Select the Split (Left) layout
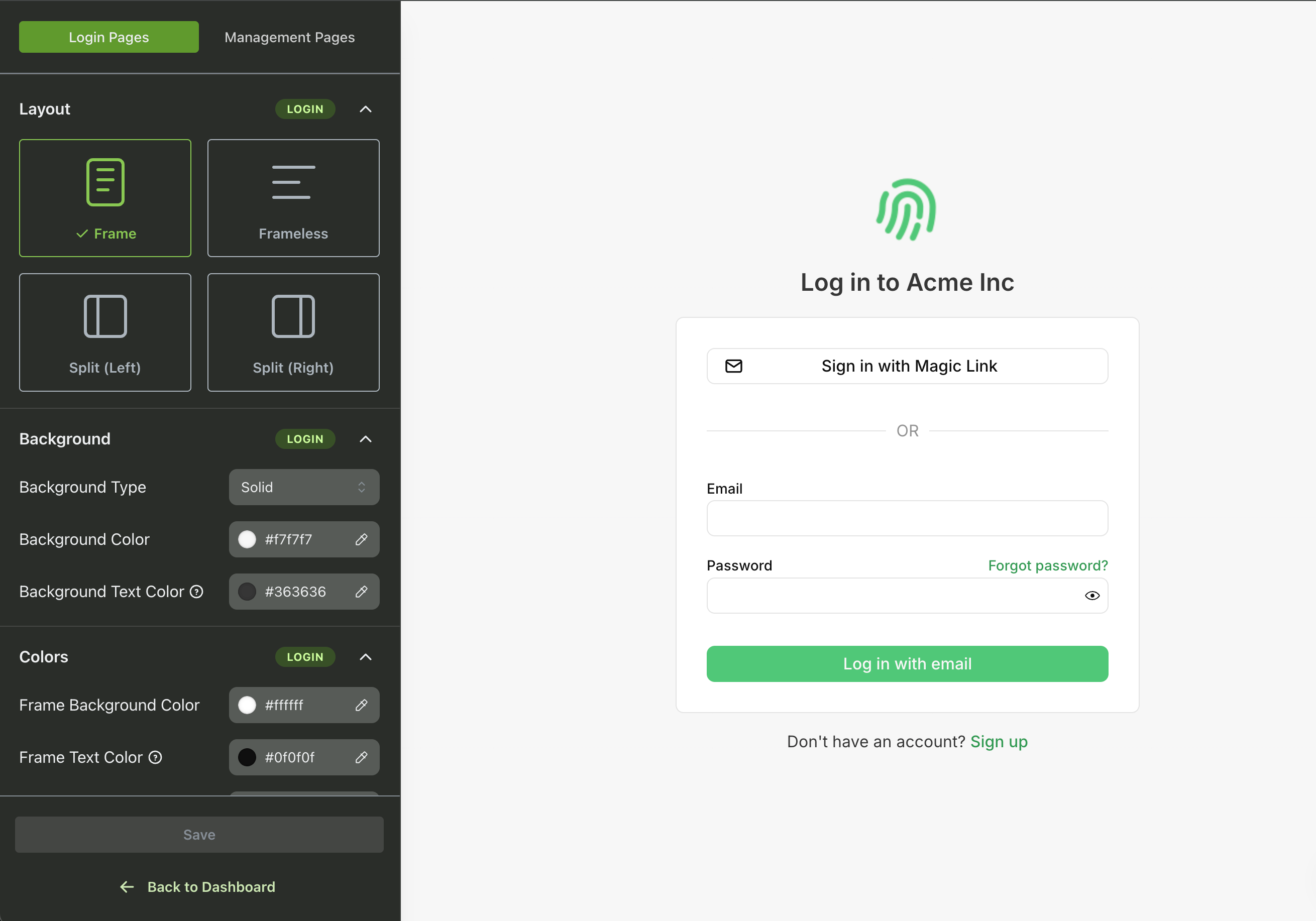 (x=105, y=332)
